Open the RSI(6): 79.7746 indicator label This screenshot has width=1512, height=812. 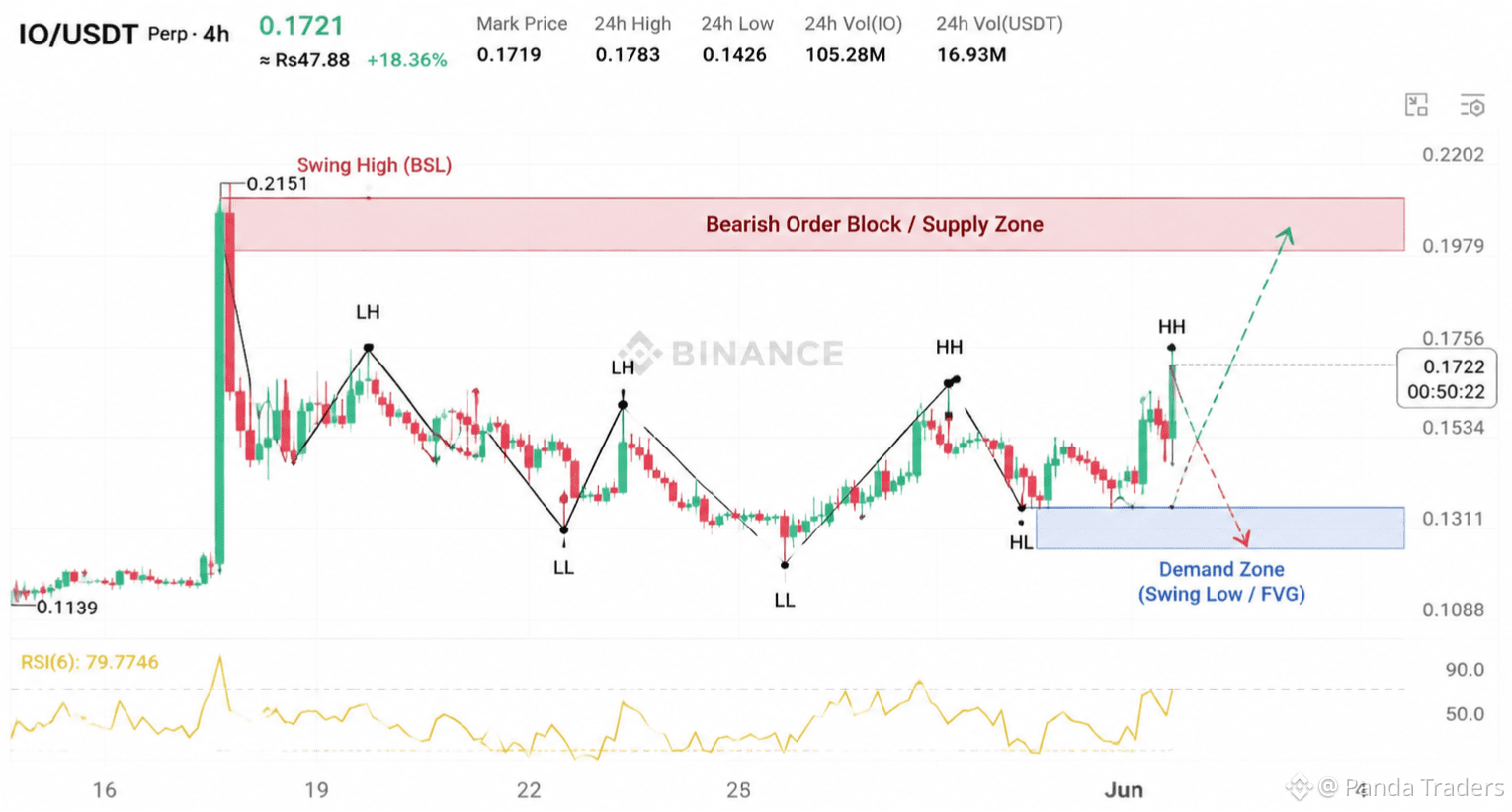click(89, 662)
